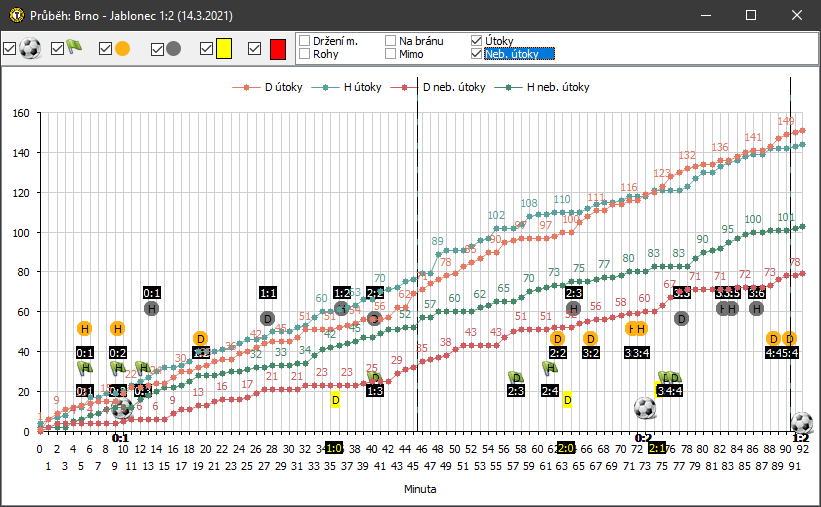Click the orange circle icon in toolbar
This screenshot has height=507, width=821.
[x=122, y=48]
